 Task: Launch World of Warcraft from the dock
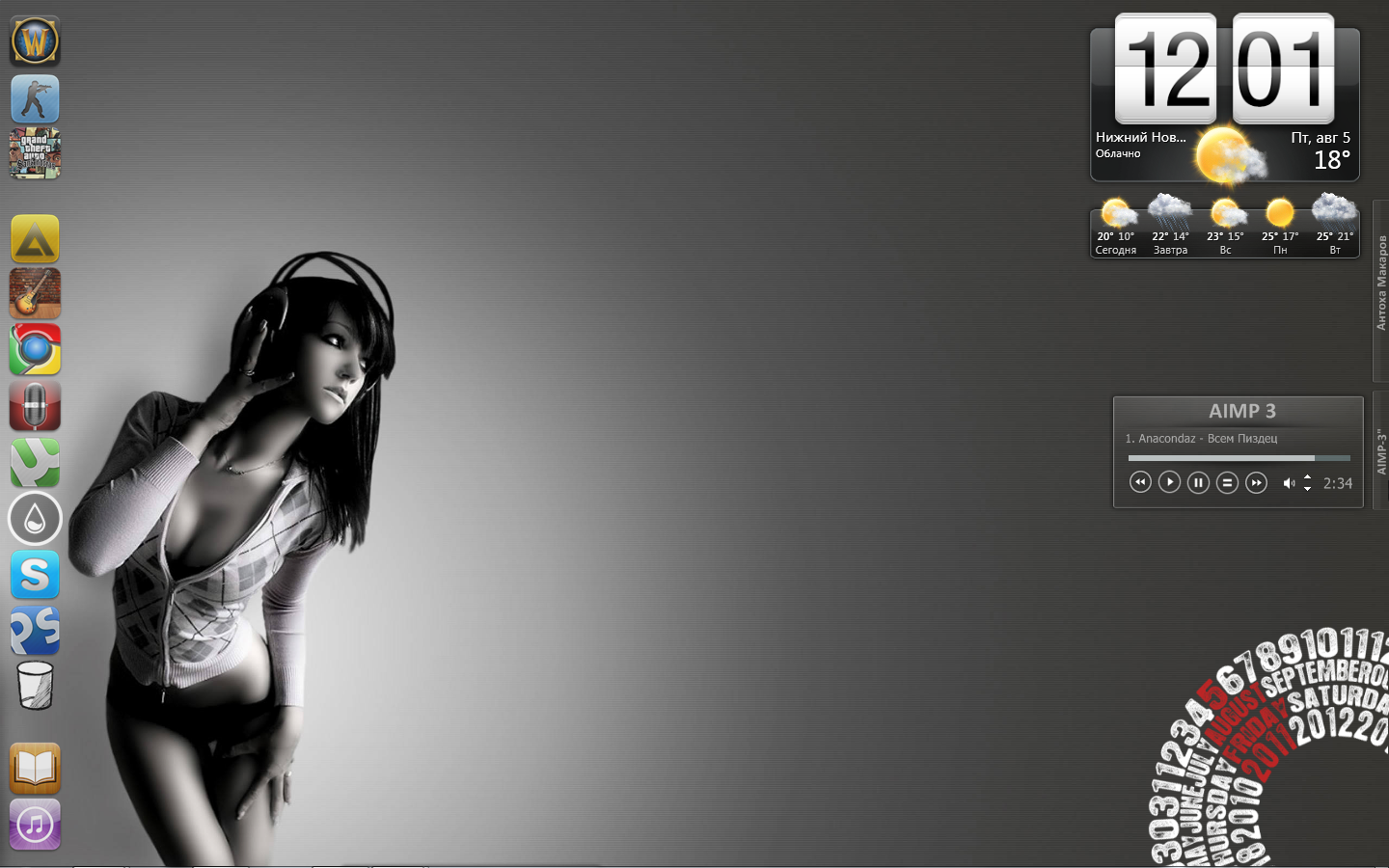click(35, 41)
